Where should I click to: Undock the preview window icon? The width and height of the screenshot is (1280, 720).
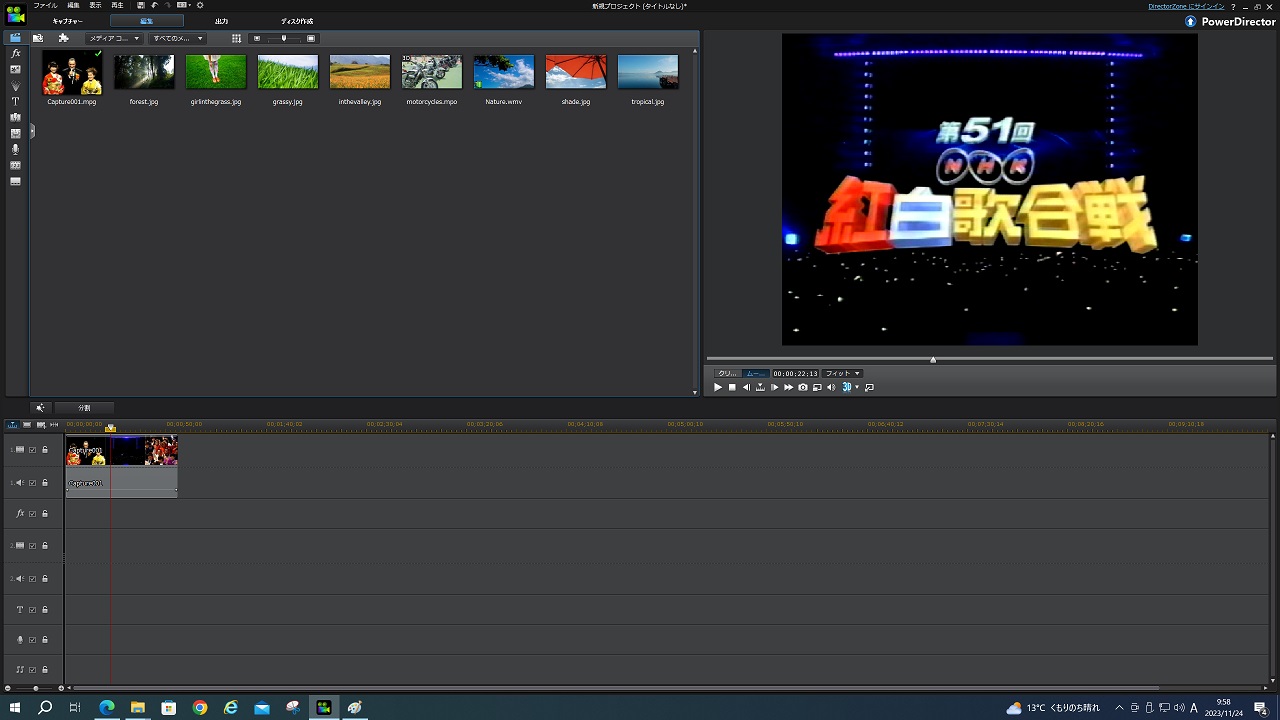pyautogui.click(x=869, y=387)
